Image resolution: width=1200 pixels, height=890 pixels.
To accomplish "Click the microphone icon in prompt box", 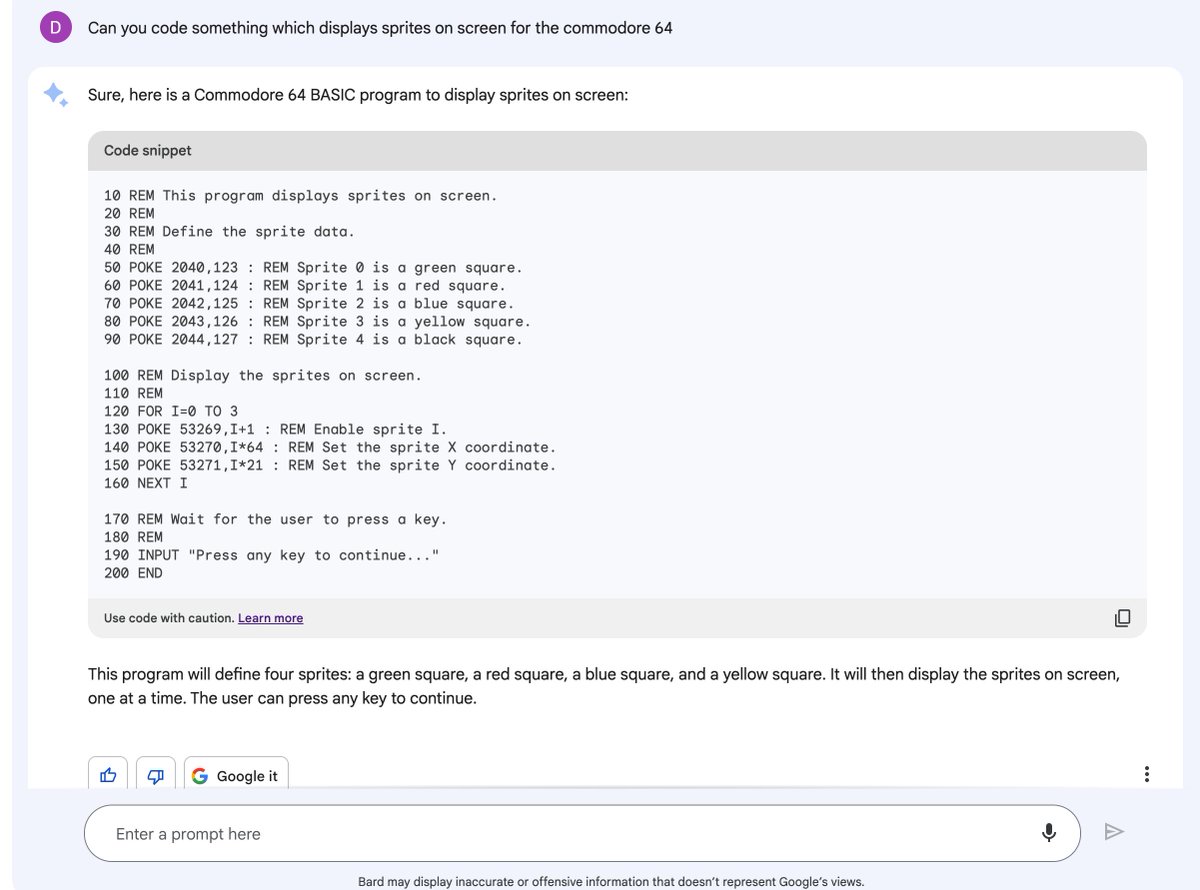I will pos(1049,833).
